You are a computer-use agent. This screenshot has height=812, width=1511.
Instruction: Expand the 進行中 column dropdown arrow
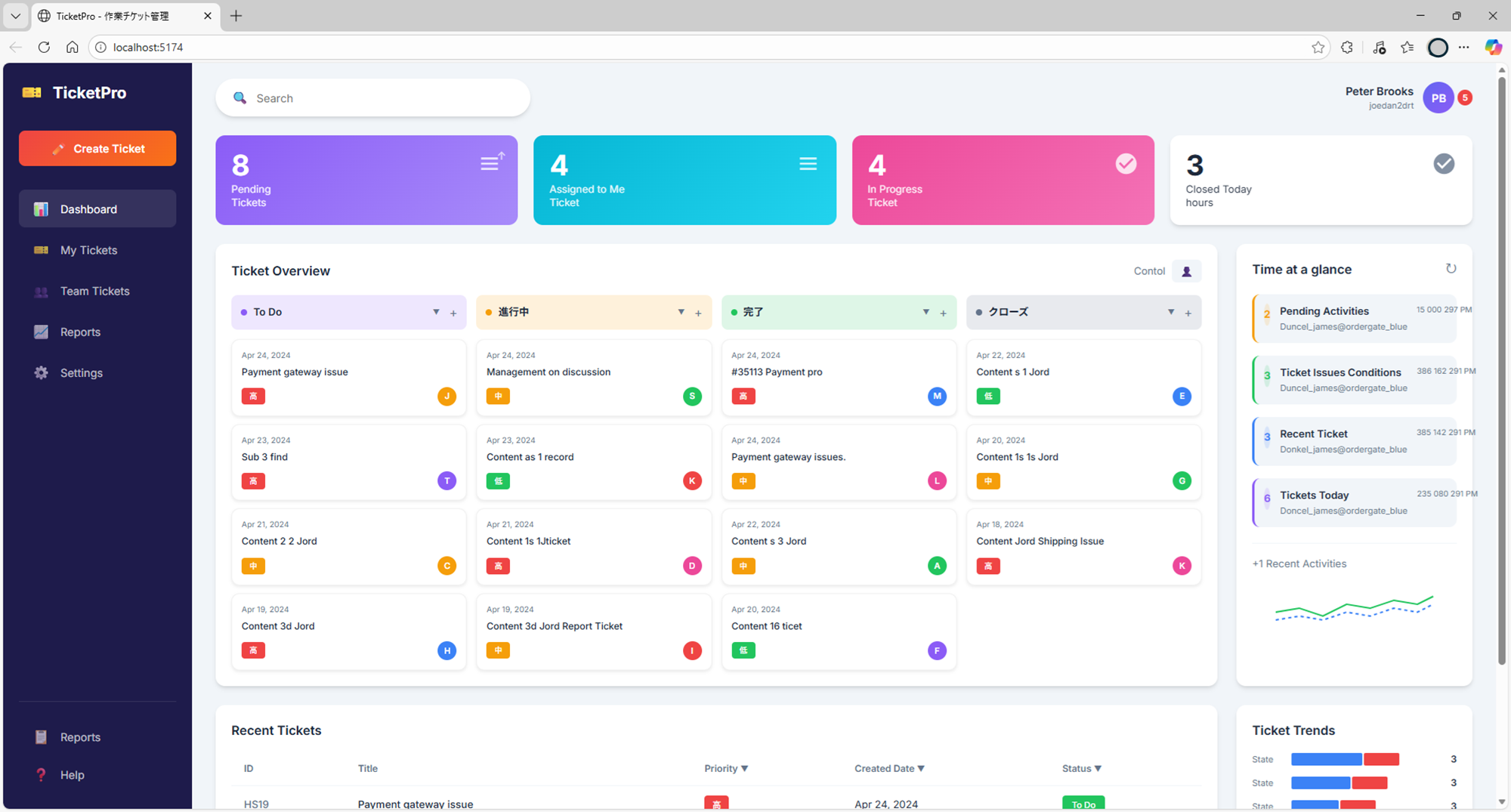(681, 312)
